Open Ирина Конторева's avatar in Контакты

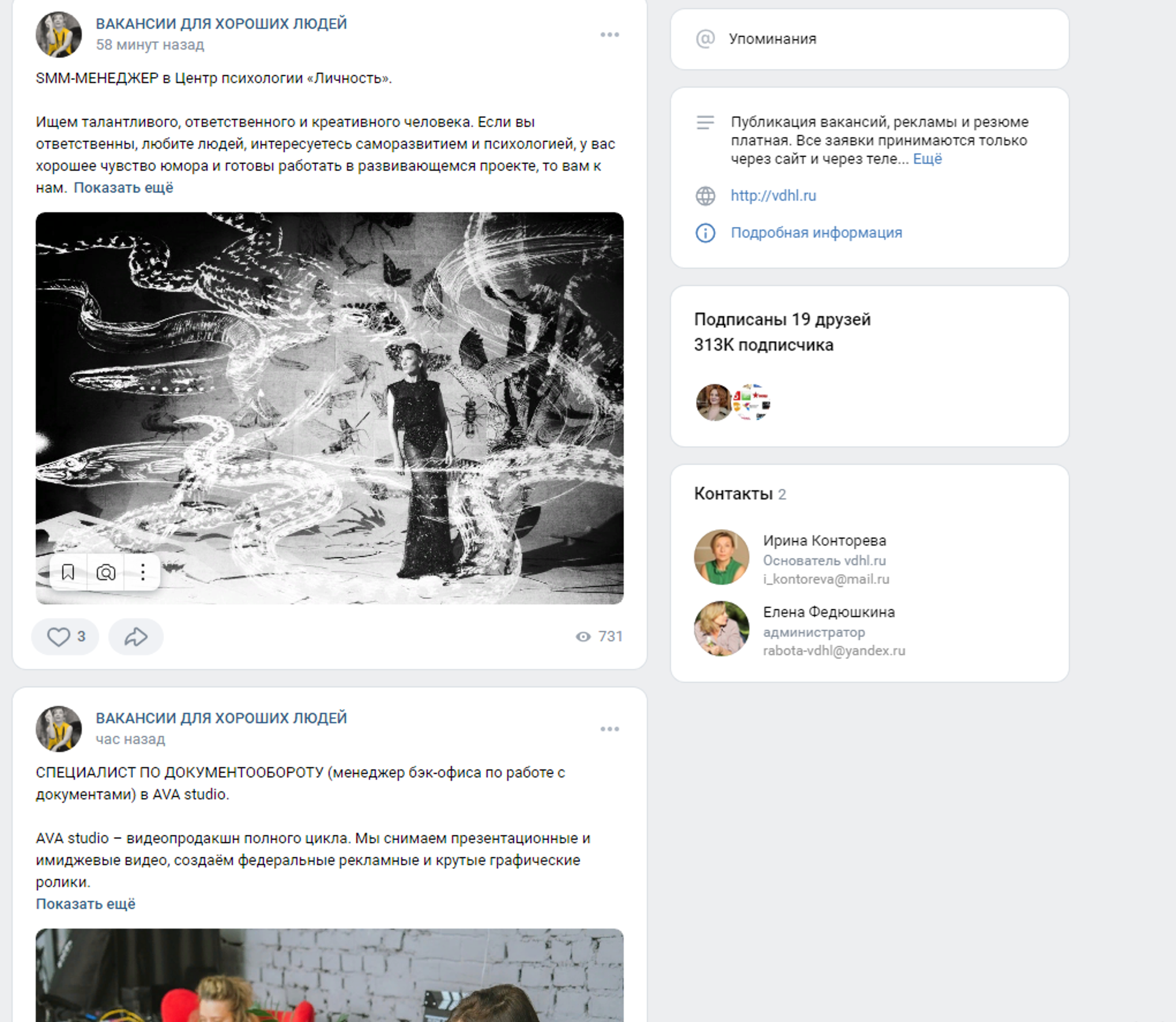pyautogui.click(x=722, y=557)
